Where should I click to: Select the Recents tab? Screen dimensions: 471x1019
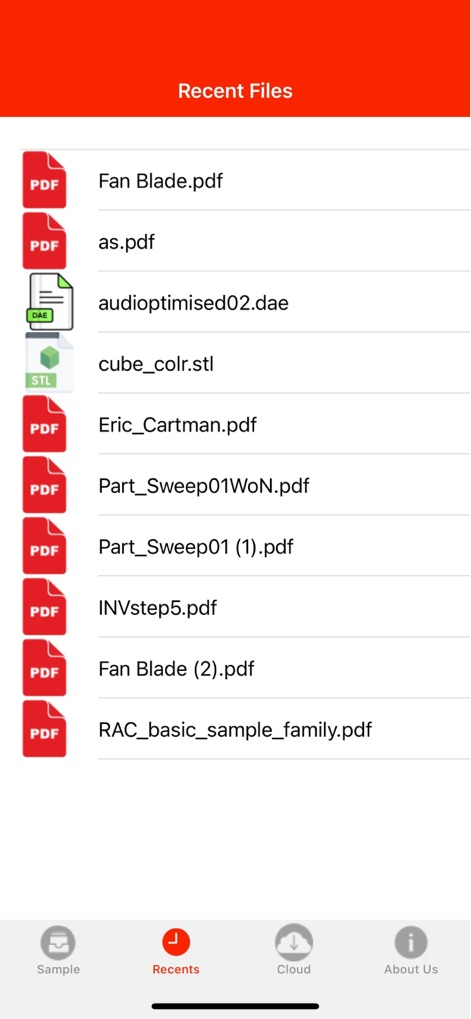click(176, 951)
